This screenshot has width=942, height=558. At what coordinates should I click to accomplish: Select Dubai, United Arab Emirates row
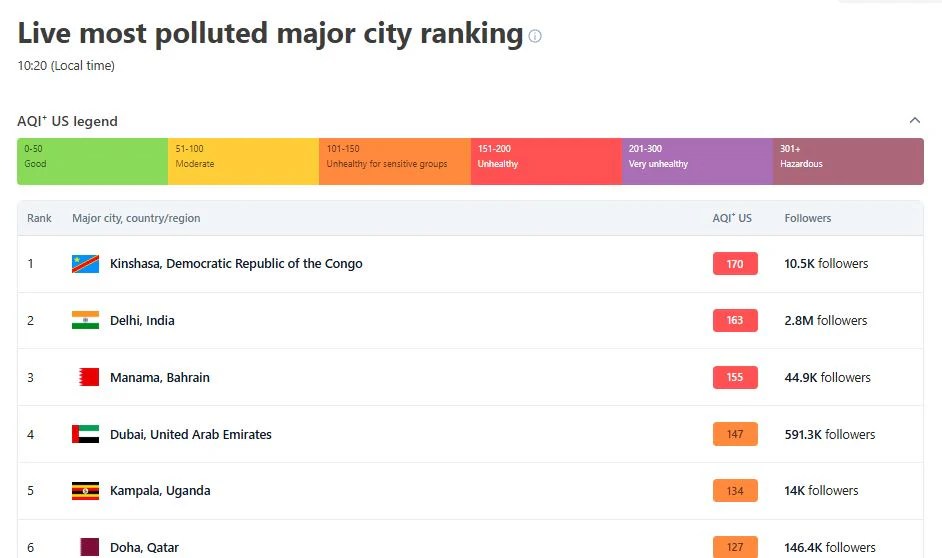pyautogui.click(x=470, y=434)
